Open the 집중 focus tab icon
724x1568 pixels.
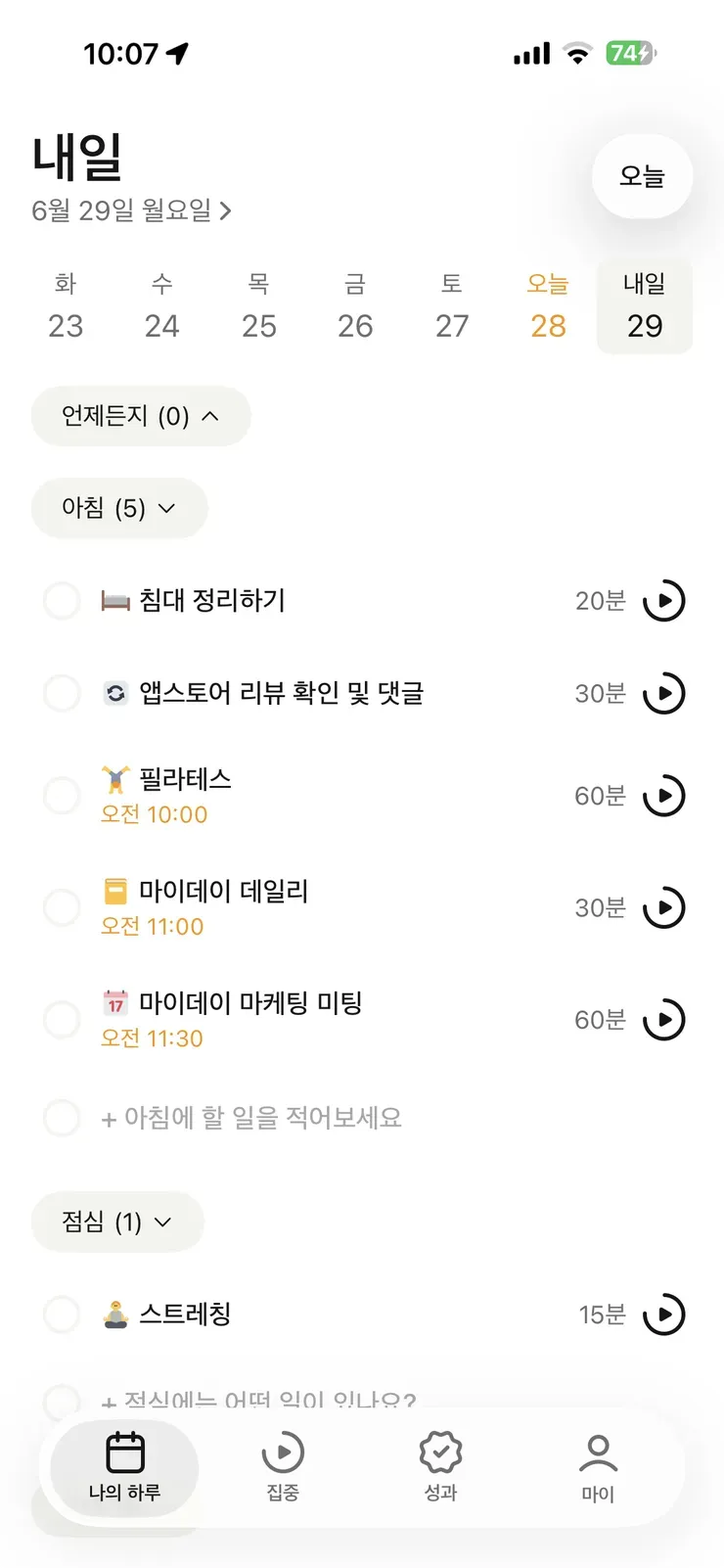coord(283,1453)
